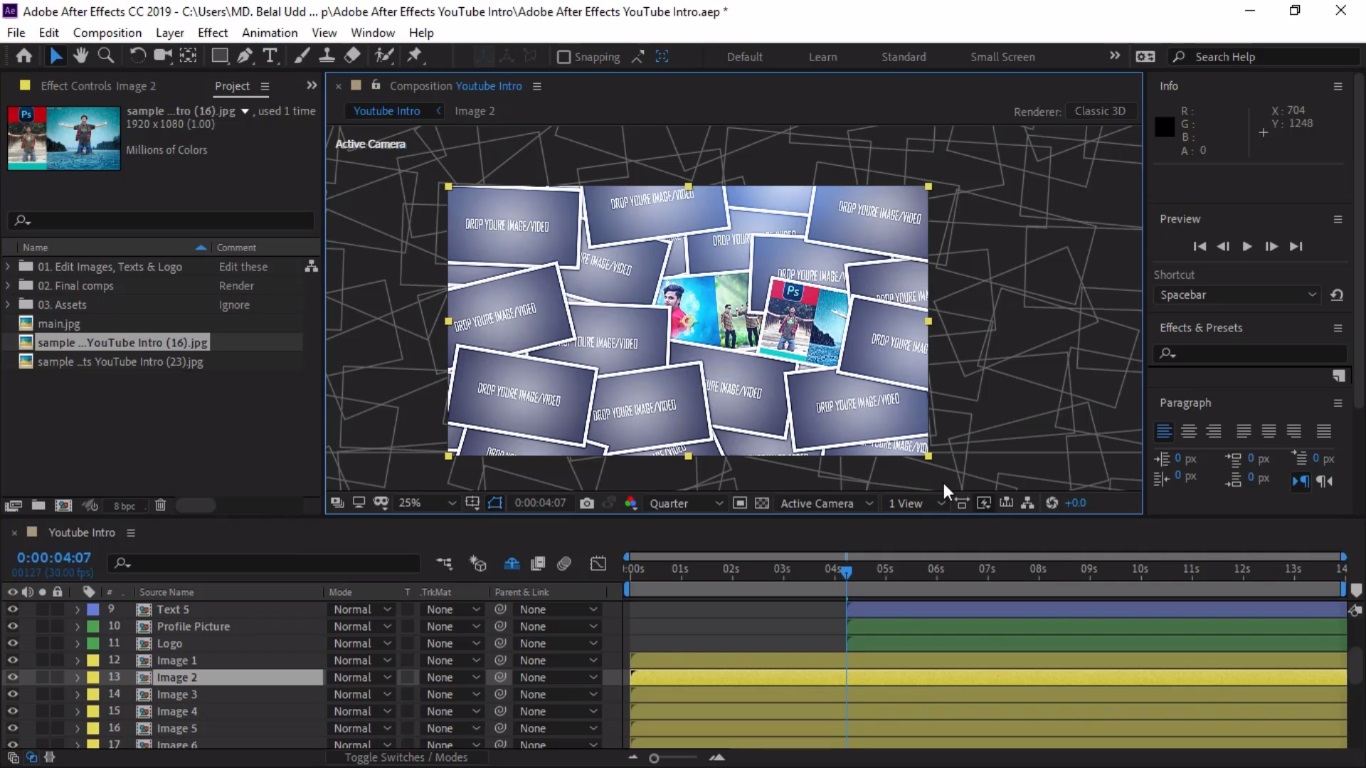Viewport: 1366px width, 768px height.
Task: Click the Classic 3D renderer button
Action: pyautogui.click(x=1100, y=111)
